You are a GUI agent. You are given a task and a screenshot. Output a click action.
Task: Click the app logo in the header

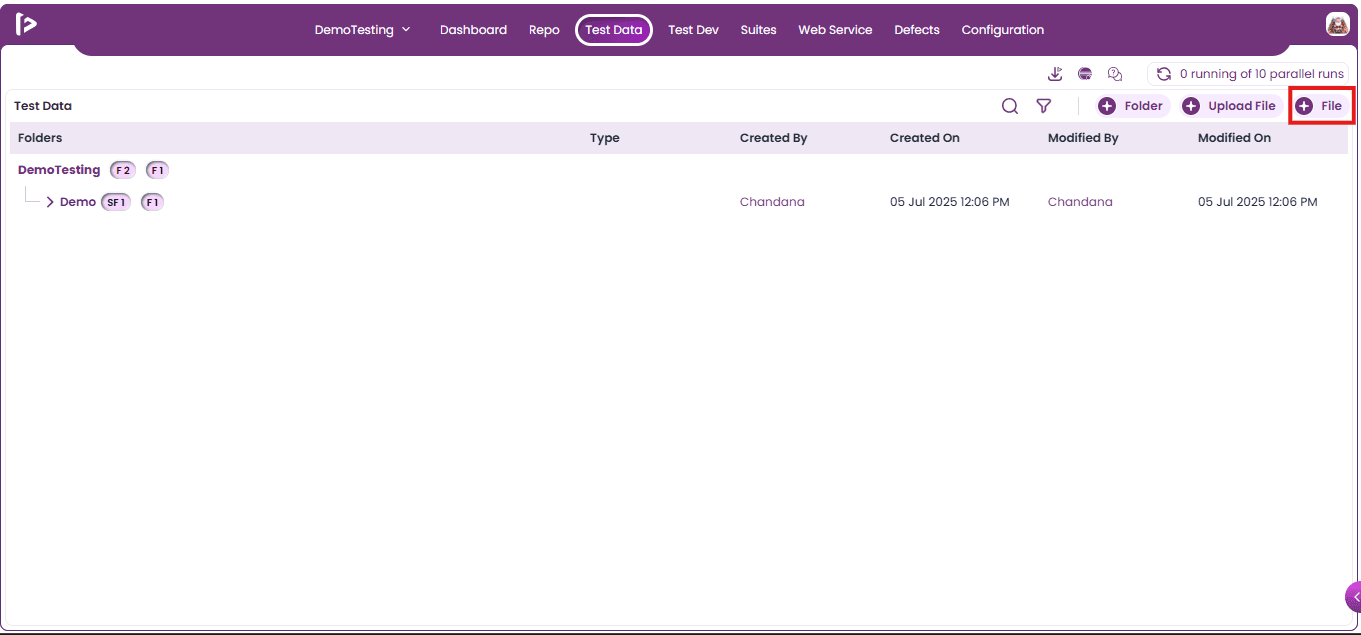pyautogui.click(x=26, y=25)
